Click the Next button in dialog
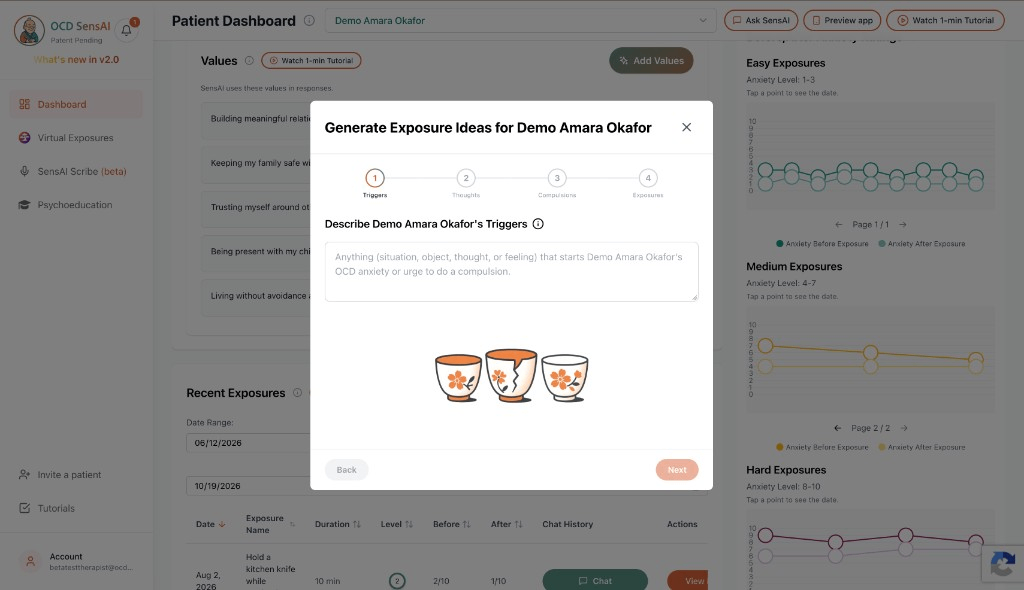The width and height of the screenshot is (1024, 590). [x=677, y=470]
